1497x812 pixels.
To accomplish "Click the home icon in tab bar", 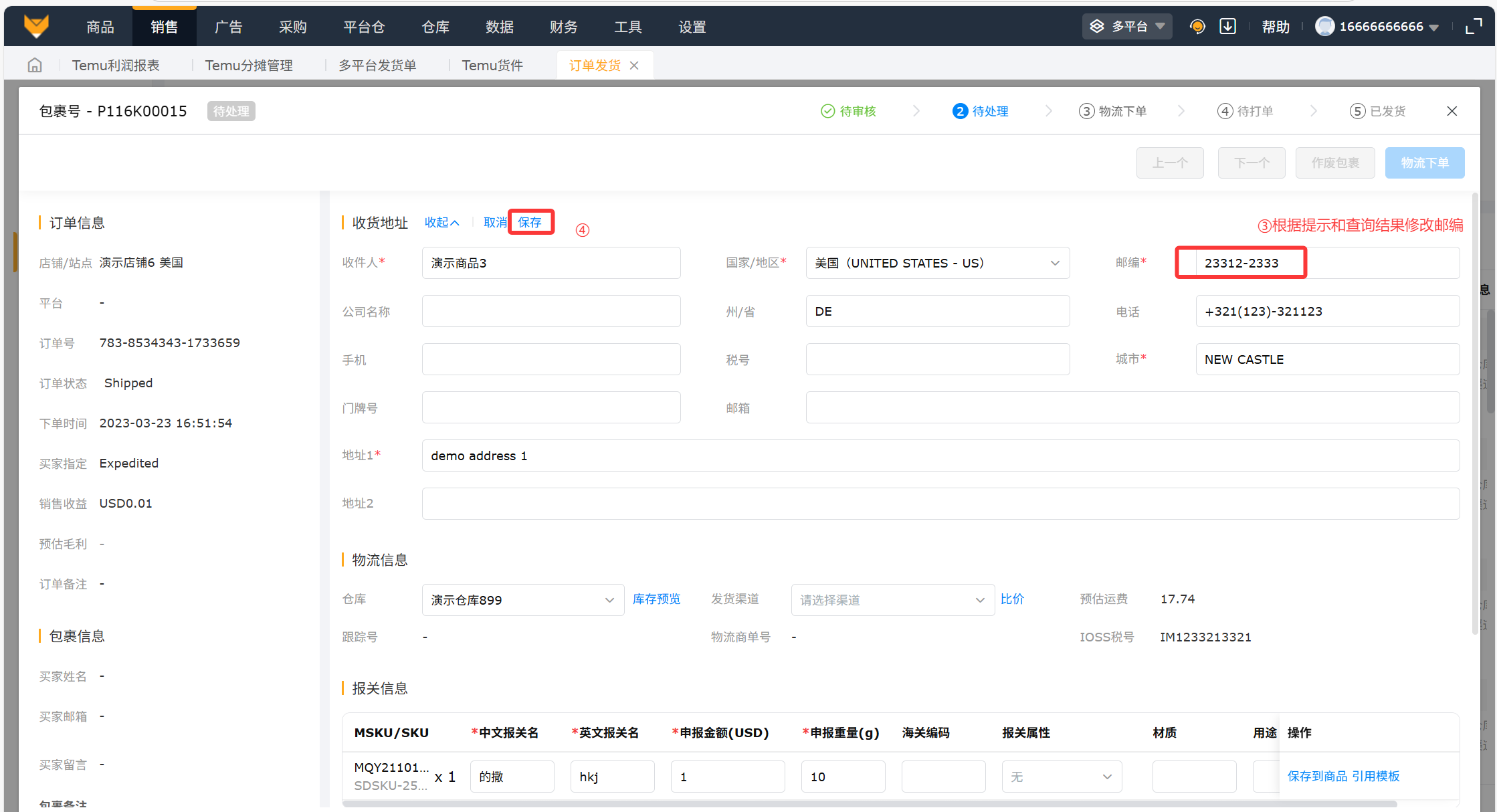I will pos(35,65).
